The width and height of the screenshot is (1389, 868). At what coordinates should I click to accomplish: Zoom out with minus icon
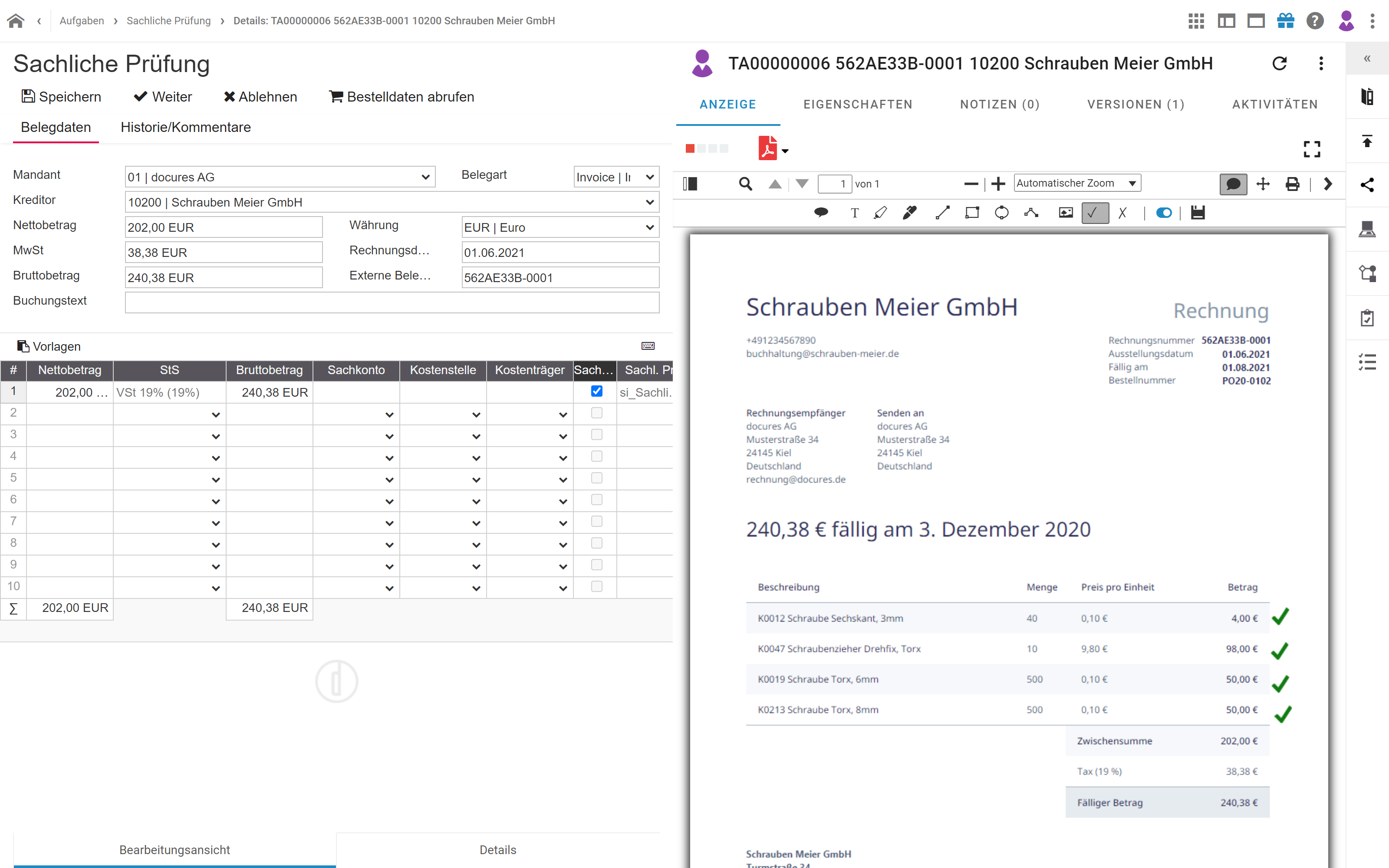pos(971,184)
